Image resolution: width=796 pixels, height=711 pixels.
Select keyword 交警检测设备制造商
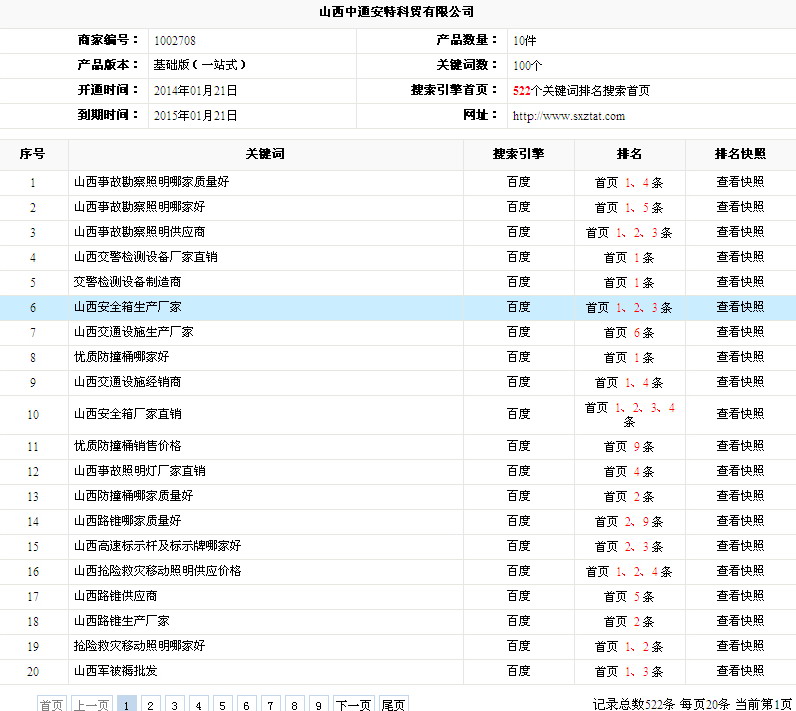(x=127, y=282)
